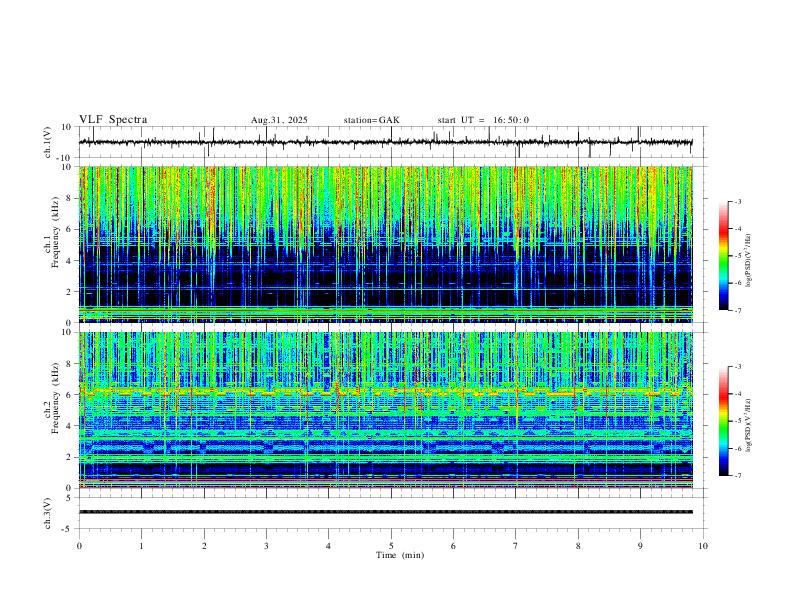792x612 pixels.
Task: Click the yellow 6 kHz band in ch.2 spectrogram
Action: (385, 391)
